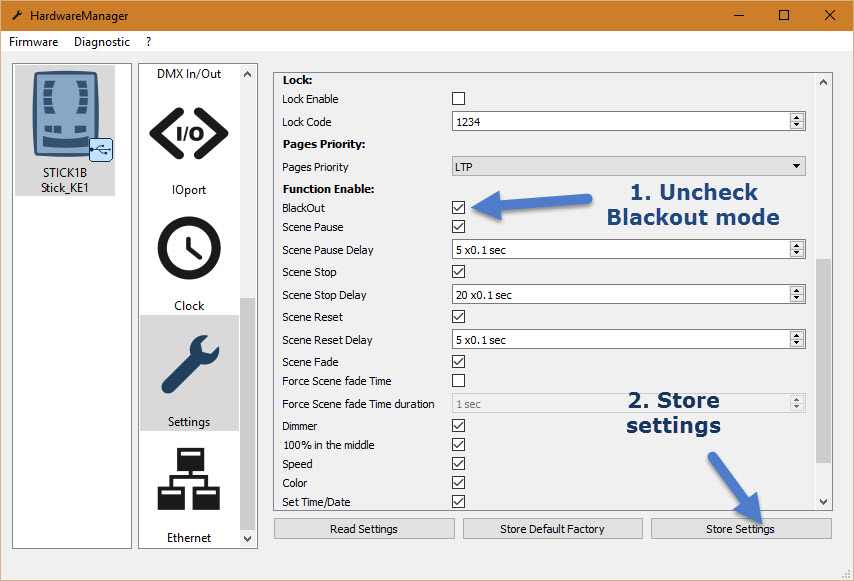The width and height of the screenshot is (854, 581).
Task: Open the Pages Priority LTP dropdown
Action: click(629, 166)
